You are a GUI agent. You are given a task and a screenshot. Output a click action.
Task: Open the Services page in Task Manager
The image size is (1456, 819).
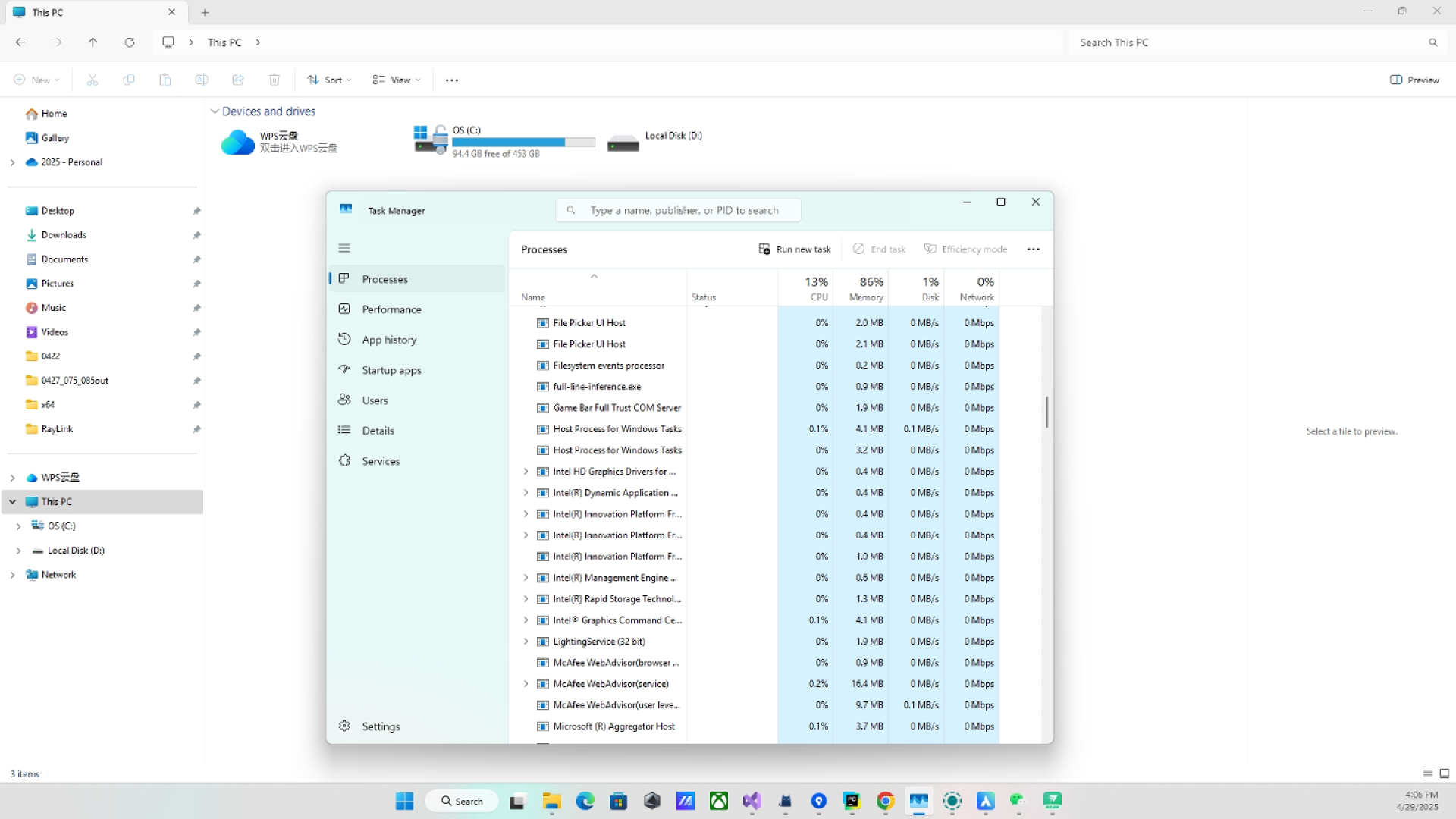click(x=417, y=461)
